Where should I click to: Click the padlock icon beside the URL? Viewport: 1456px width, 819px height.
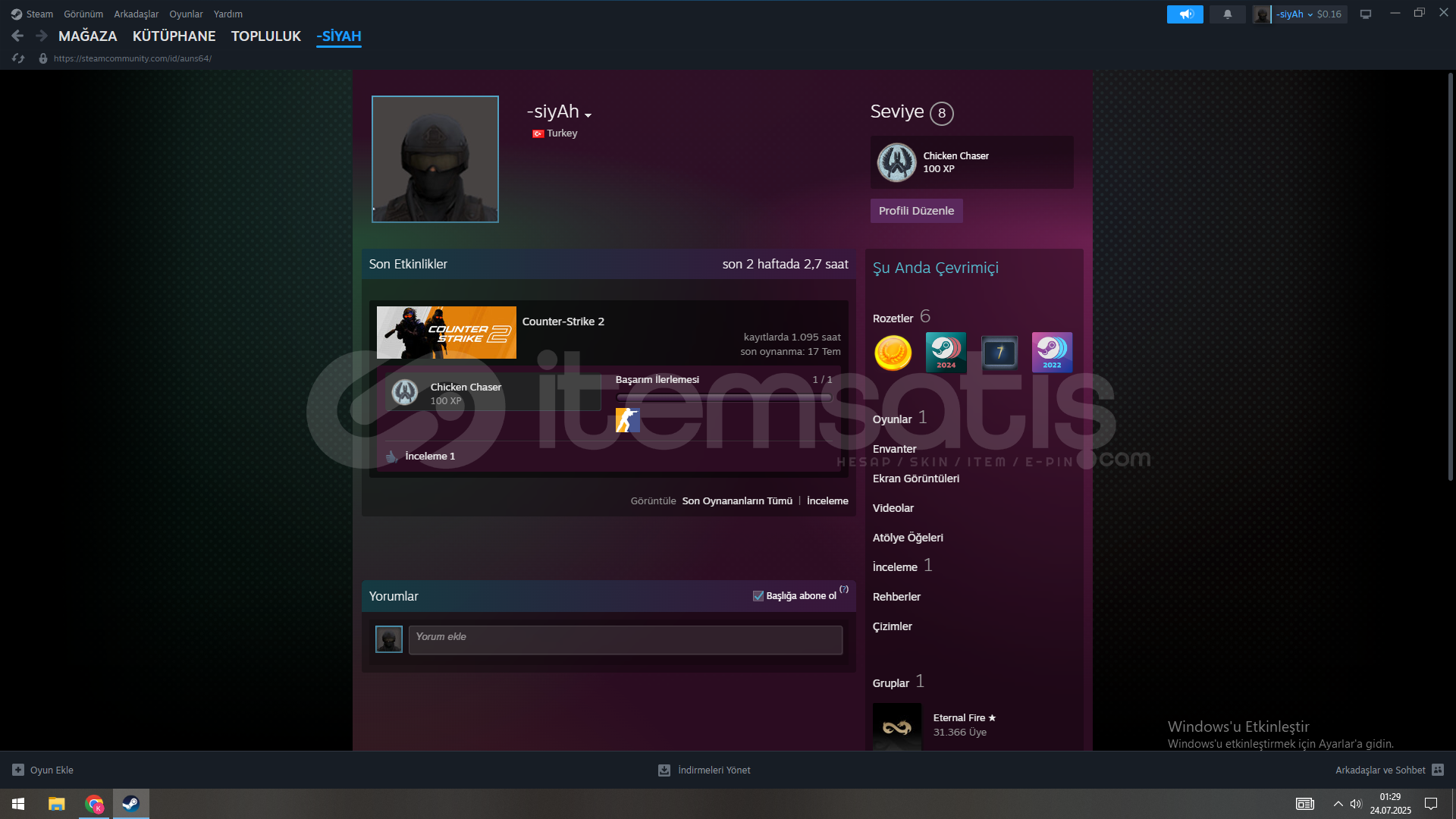point(43,58)
